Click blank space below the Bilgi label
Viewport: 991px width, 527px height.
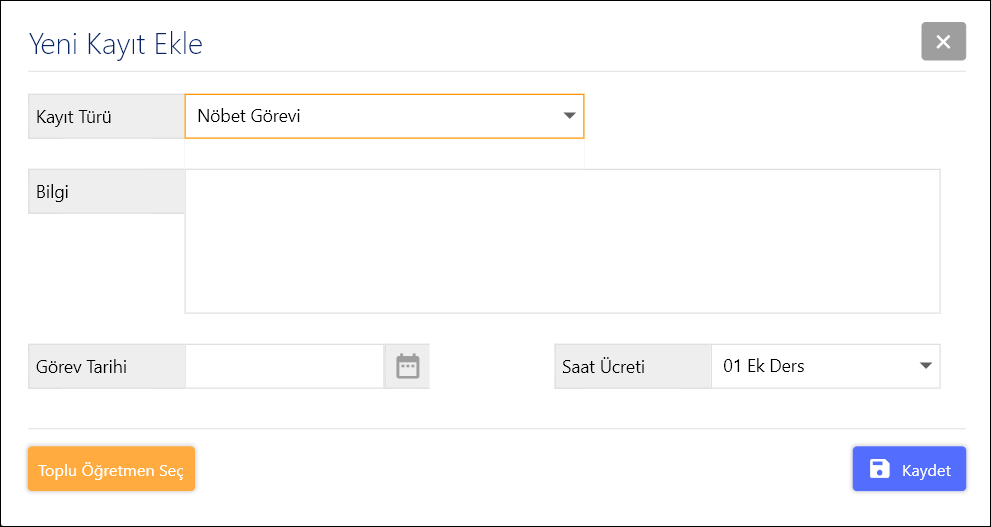[x=106, y=265]
